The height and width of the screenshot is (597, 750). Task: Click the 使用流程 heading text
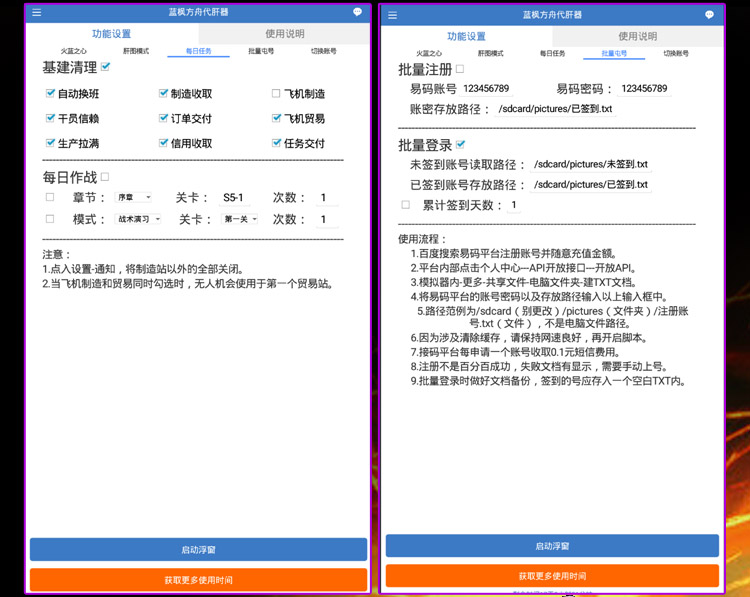coord(422,239)
